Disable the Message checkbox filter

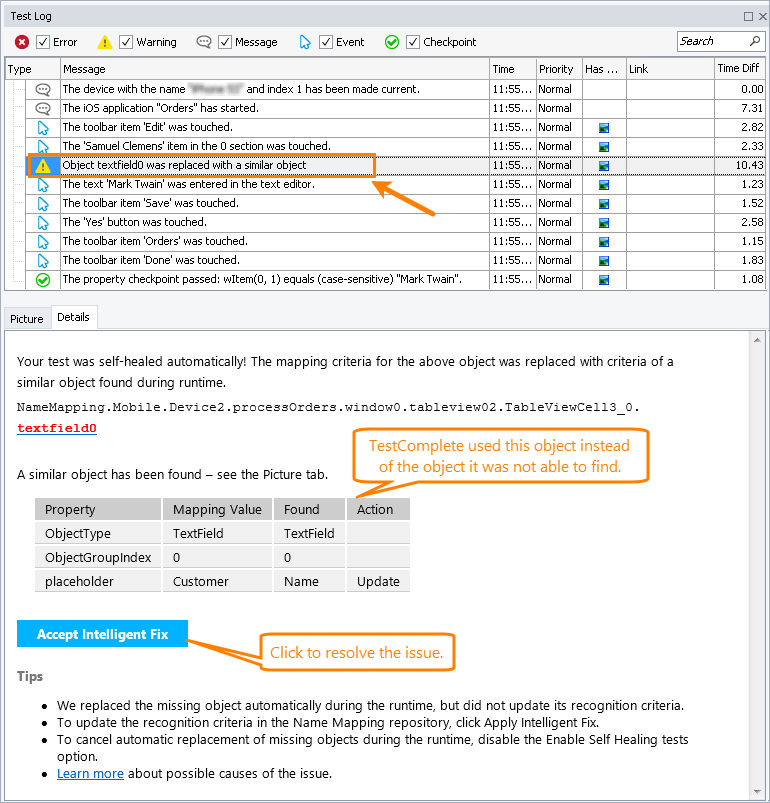pyautogui.click(x=225, y=42)
